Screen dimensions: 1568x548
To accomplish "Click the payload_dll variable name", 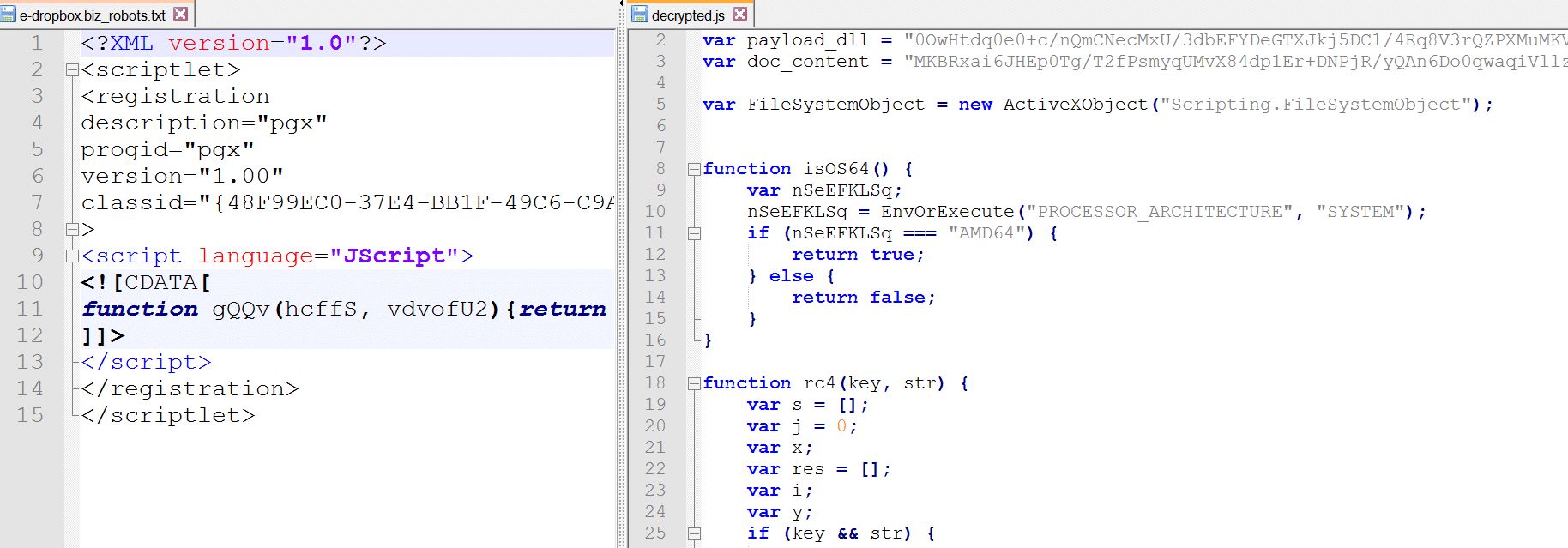I will coord(807,40).
